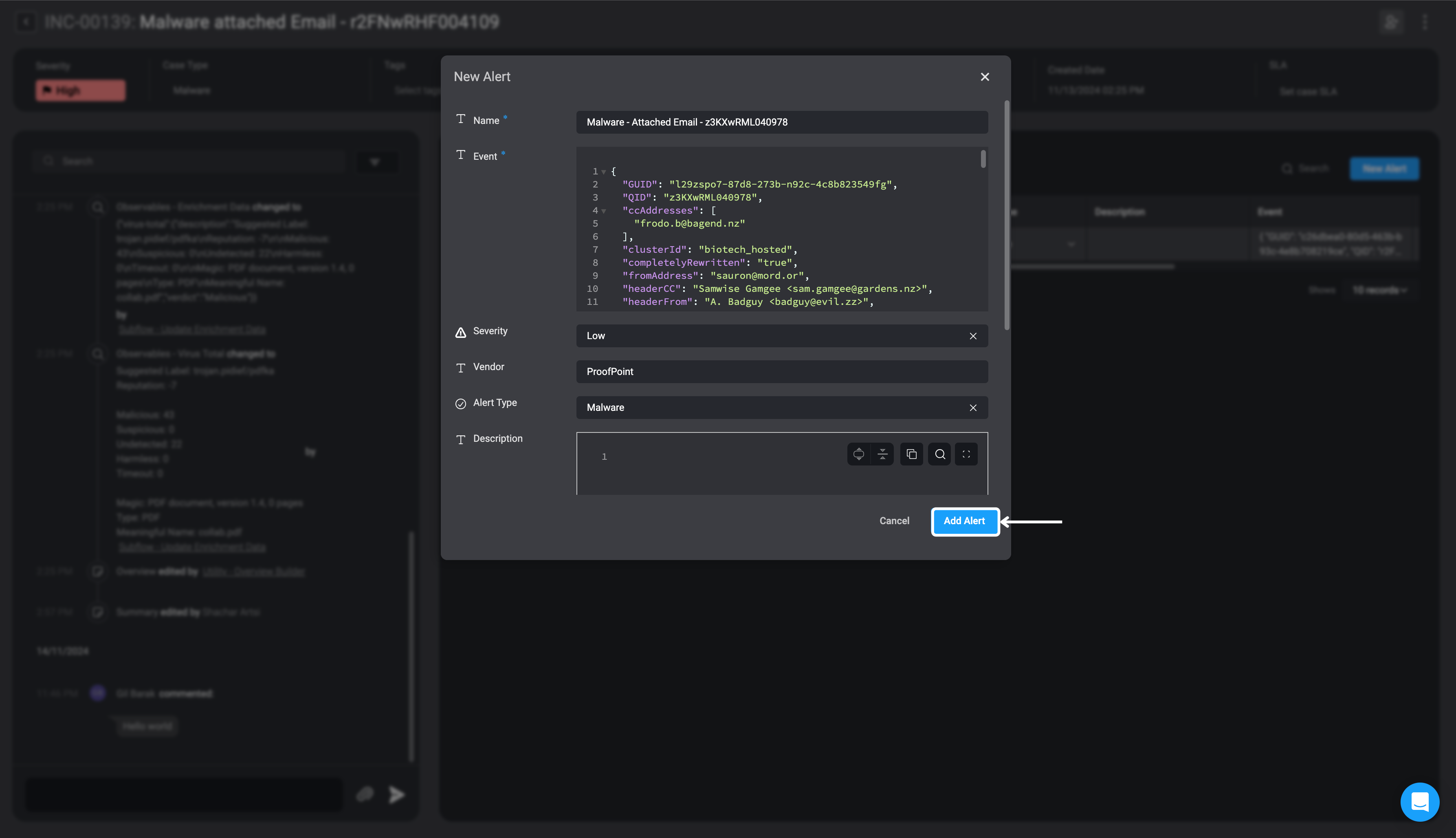The height and width of the screenshot is (838, 1456).
Task: Click the "headerFrom" line in Event JSON
Action: tap(748, 302)
